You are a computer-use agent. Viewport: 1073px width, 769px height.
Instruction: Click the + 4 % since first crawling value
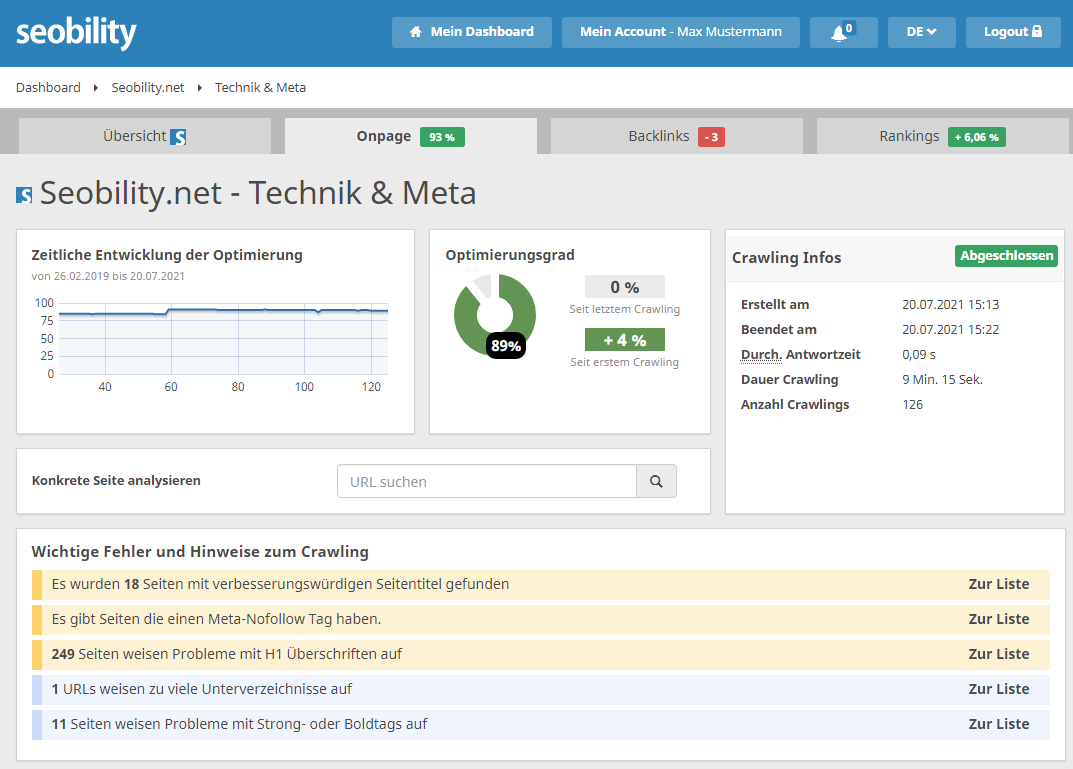point(625,340)
